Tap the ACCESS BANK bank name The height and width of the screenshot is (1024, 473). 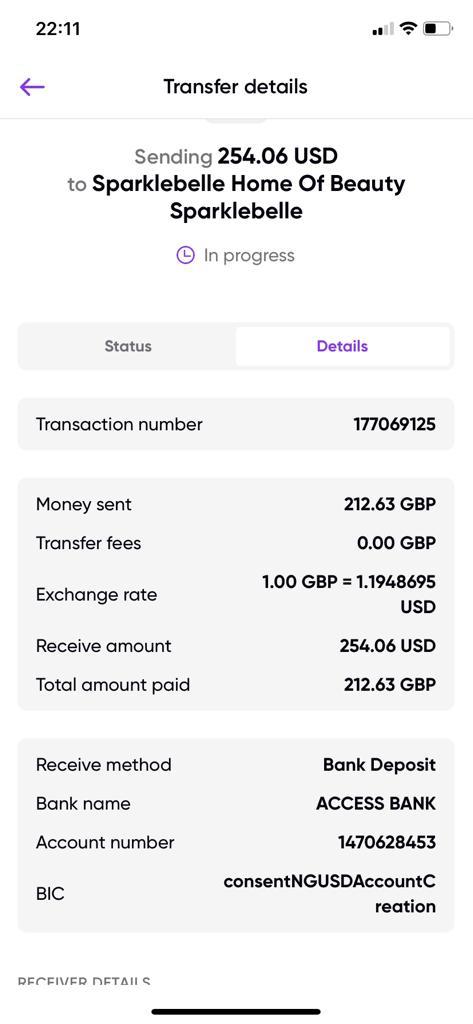point(376,803)
